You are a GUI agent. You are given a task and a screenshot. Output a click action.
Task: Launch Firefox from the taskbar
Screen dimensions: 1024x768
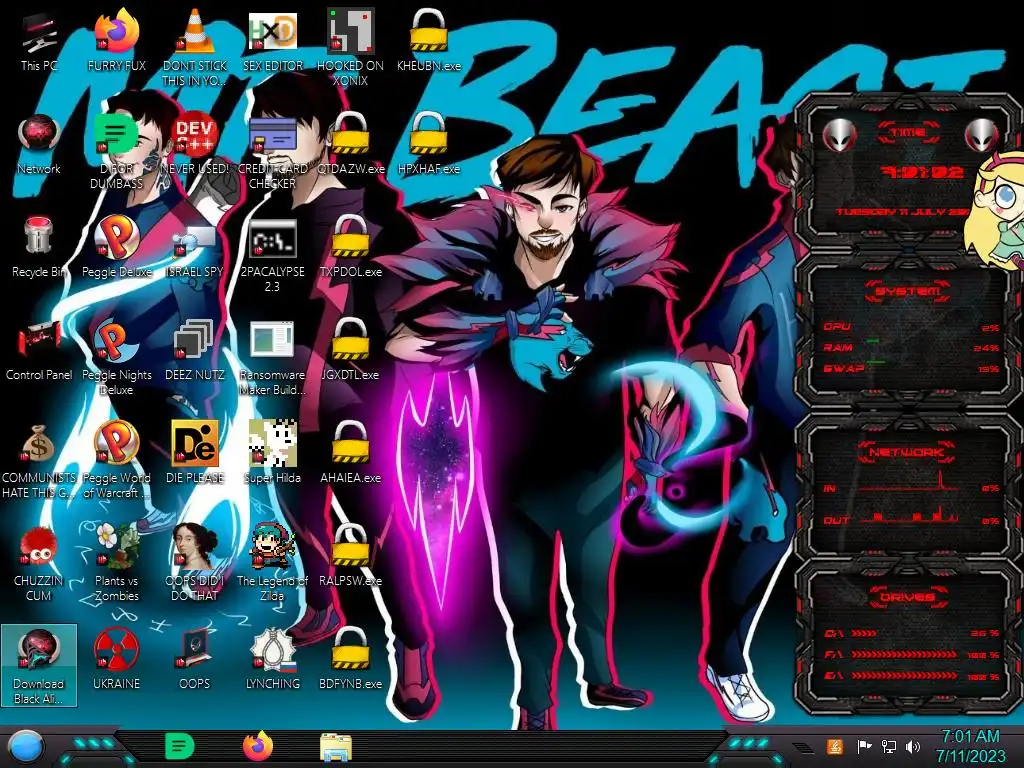coord(258,746)
